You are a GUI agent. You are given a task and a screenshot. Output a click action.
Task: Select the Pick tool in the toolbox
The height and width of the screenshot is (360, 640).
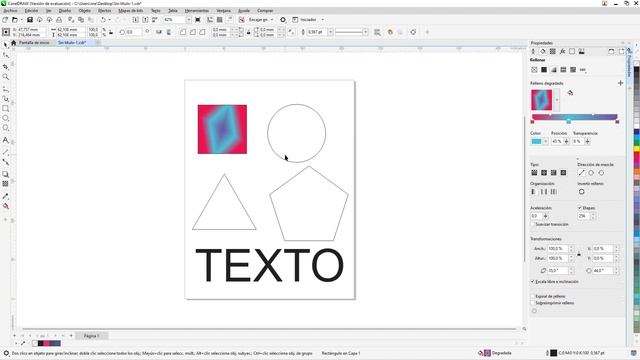point(5,44)
